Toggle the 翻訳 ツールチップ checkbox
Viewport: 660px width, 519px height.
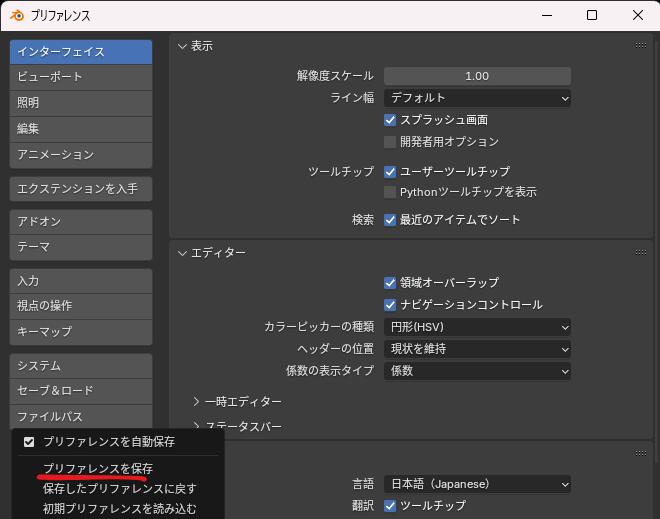click(390, 506)
